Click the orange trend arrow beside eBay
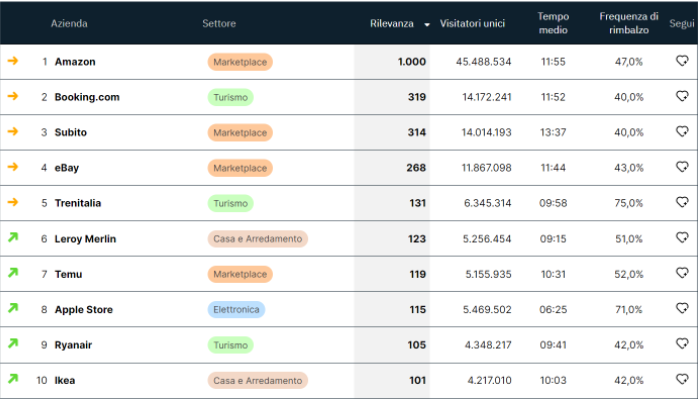 (x=13, y=166)
